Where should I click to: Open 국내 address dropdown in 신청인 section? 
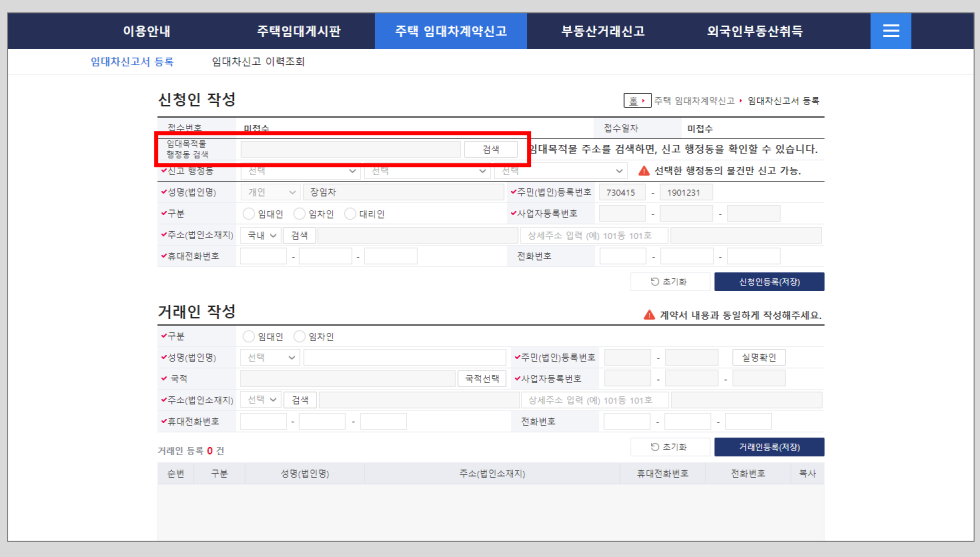pyautogui.click(x=261, y=235)
